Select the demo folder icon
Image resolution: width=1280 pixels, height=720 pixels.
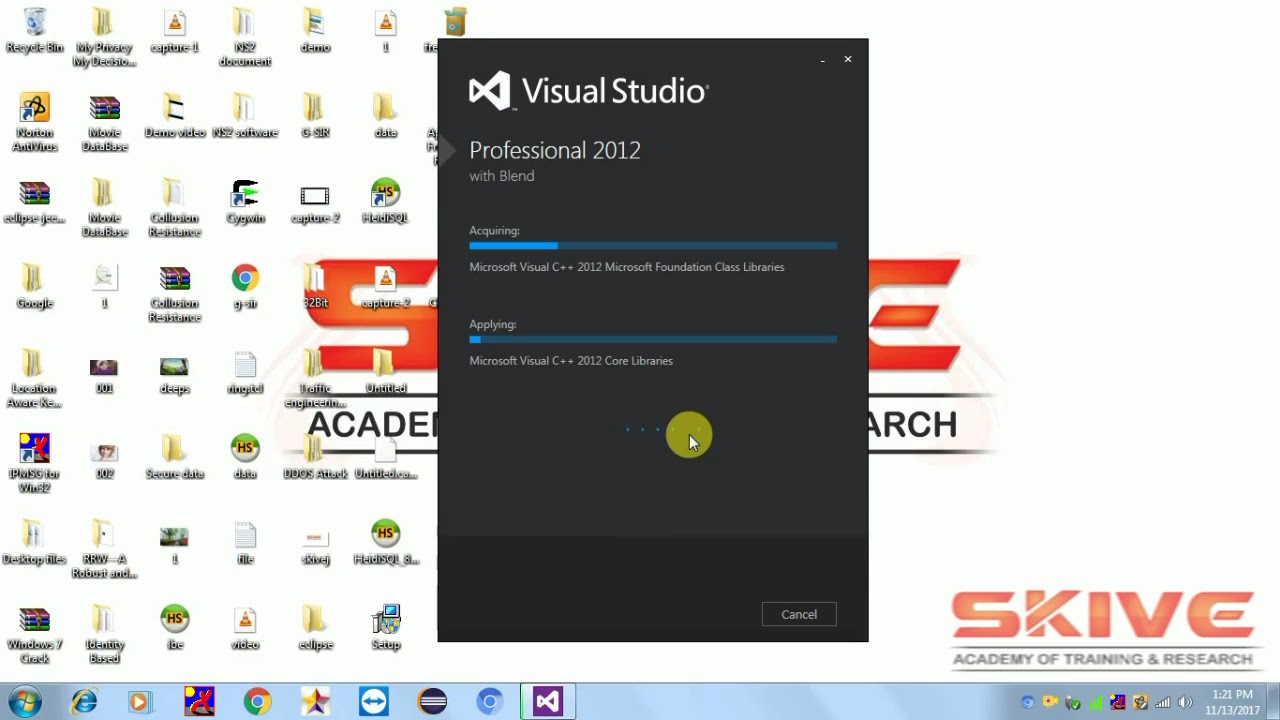(x=315, y=32)
